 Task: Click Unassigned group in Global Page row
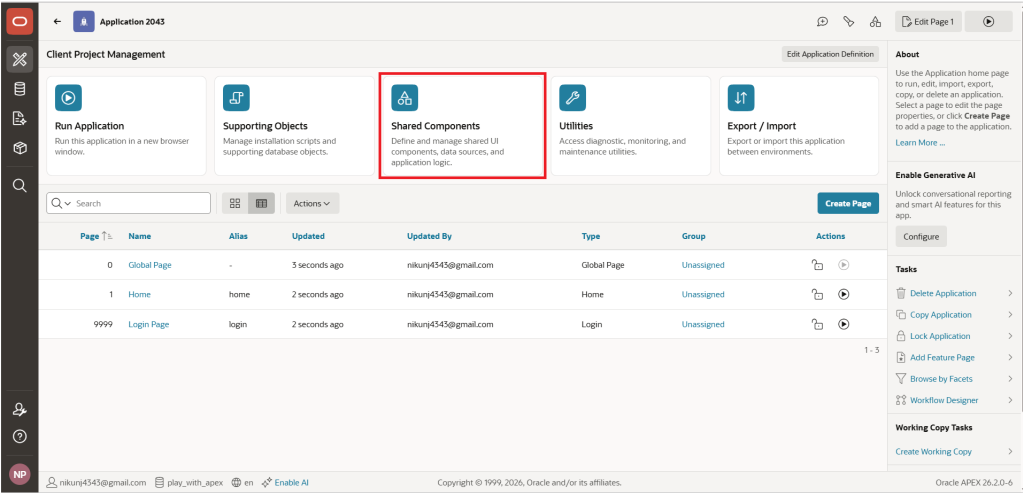pyautogui.click(x=703, y=265)
